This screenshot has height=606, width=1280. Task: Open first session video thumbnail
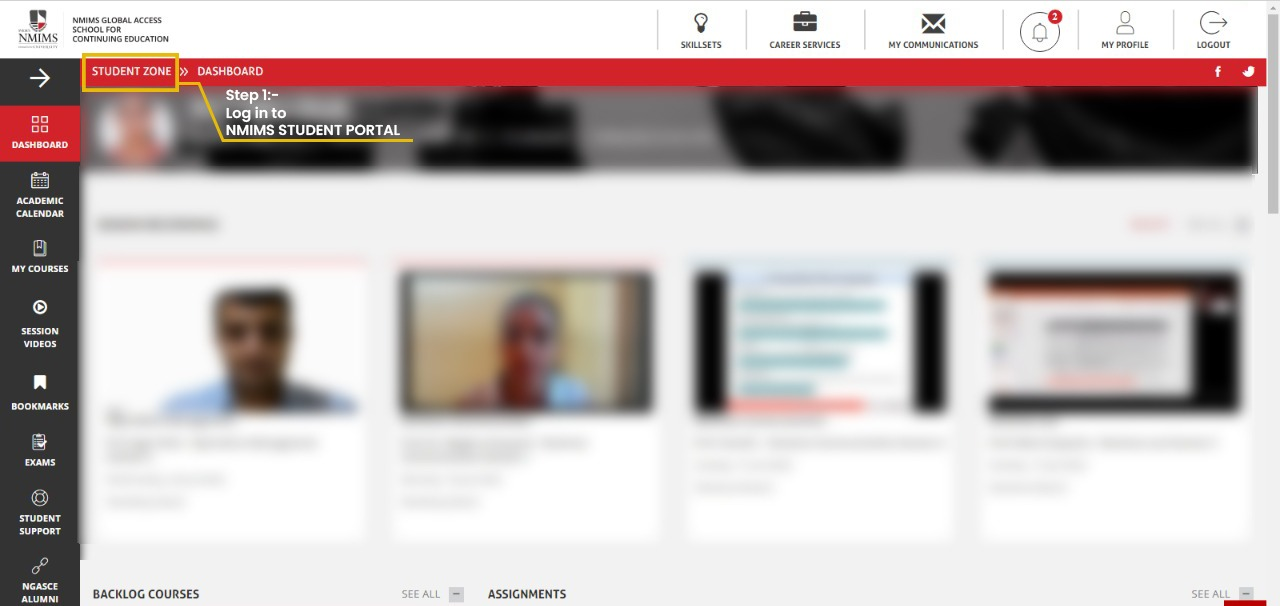pos(230,342)
